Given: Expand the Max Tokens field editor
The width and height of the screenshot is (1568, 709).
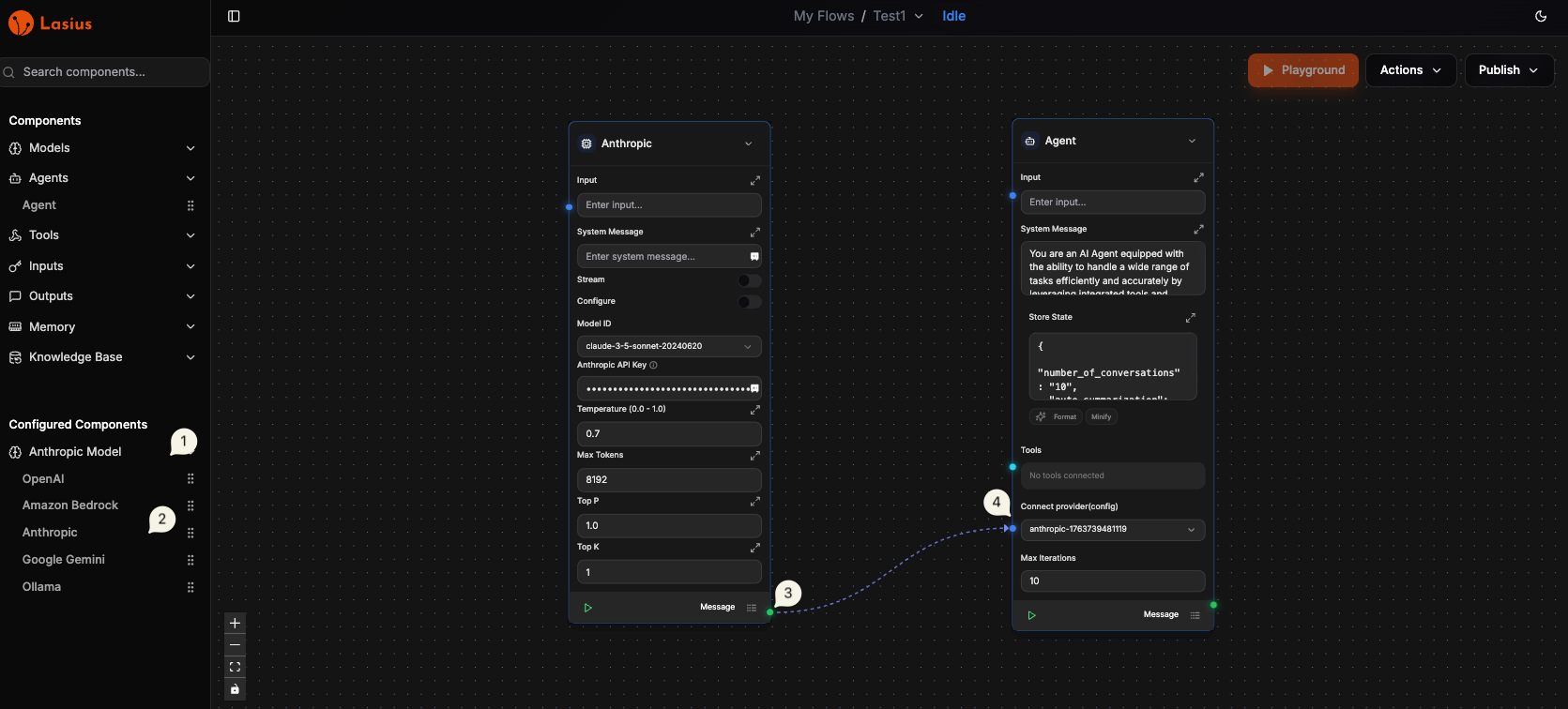Looking at the screenshot, I should 755,455.
